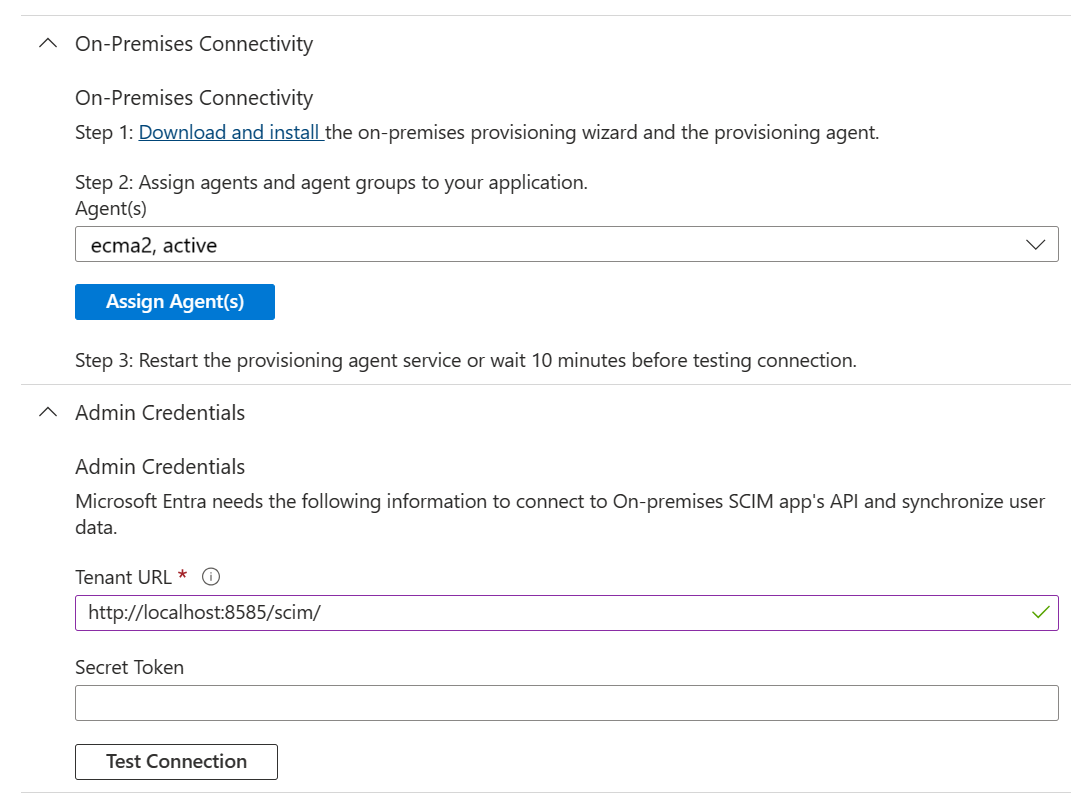Click the red required asterisk by Tenant URL

click(182, 575)
